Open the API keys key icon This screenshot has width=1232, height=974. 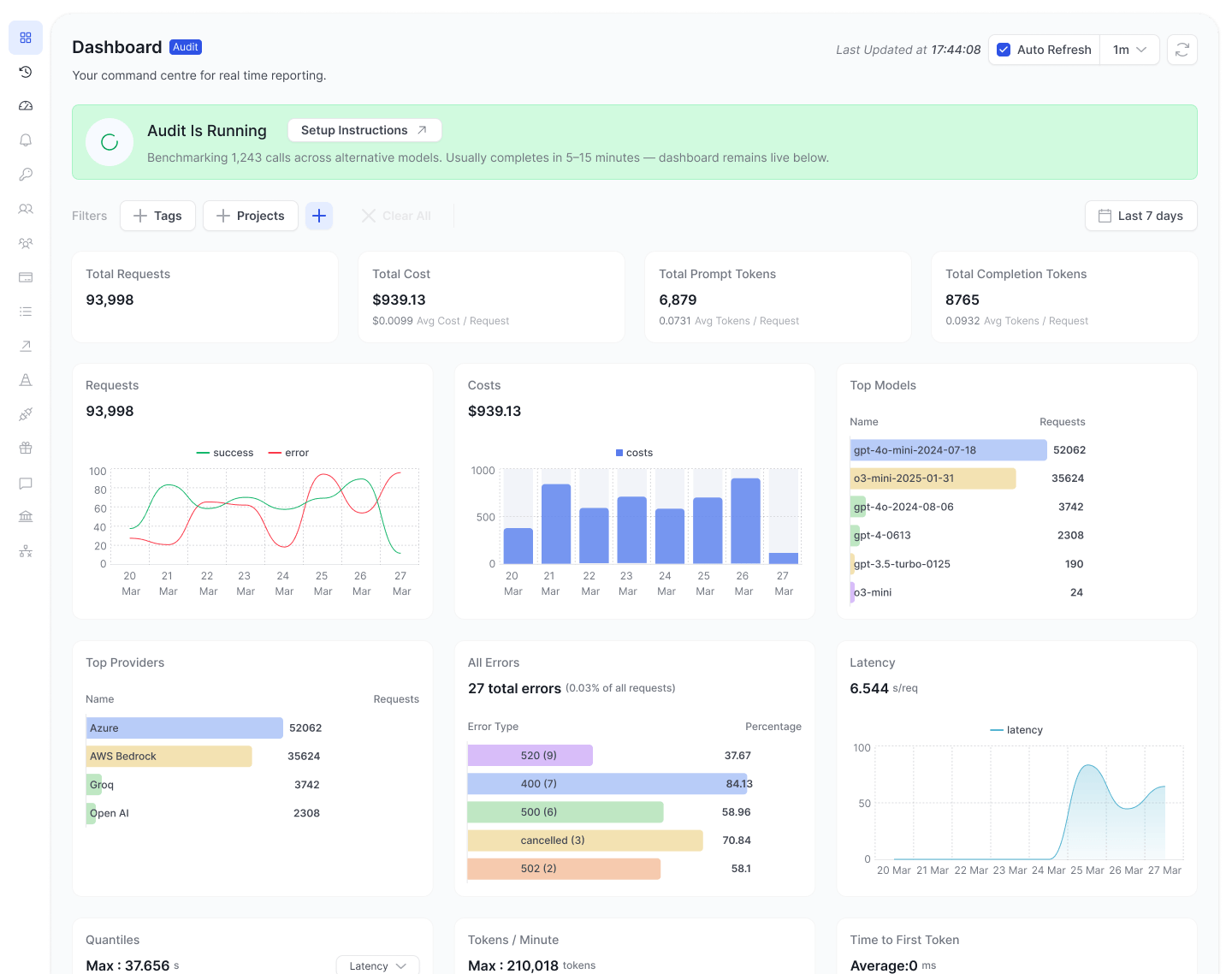coord(26,175)
